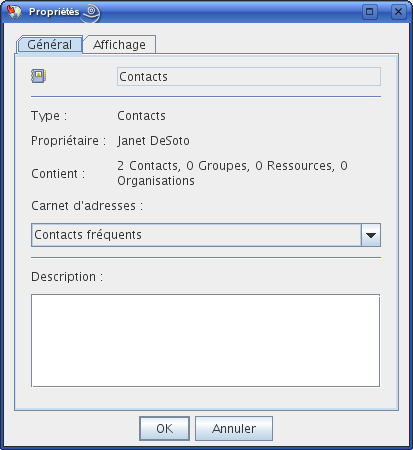The image size is (413, 450).
Task: Focus the Contacts folder name field
Action: pos(249,77)
